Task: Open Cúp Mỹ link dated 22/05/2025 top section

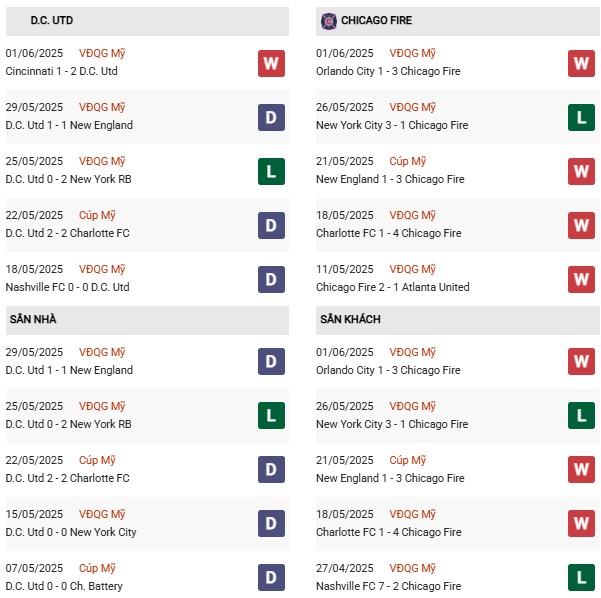Action: pyautogui.click(x=98, y=215)
